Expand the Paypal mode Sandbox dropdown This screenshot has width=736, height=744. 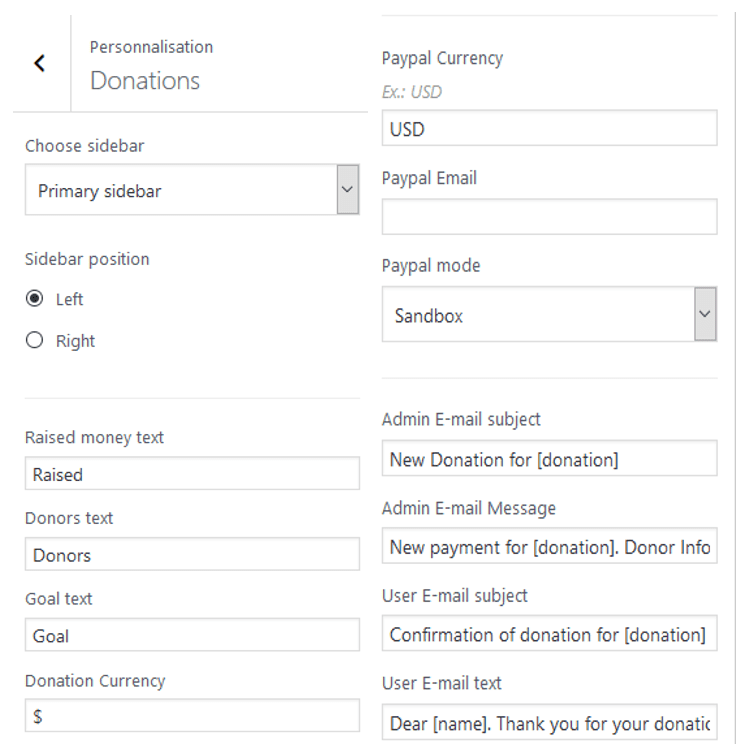705,314
